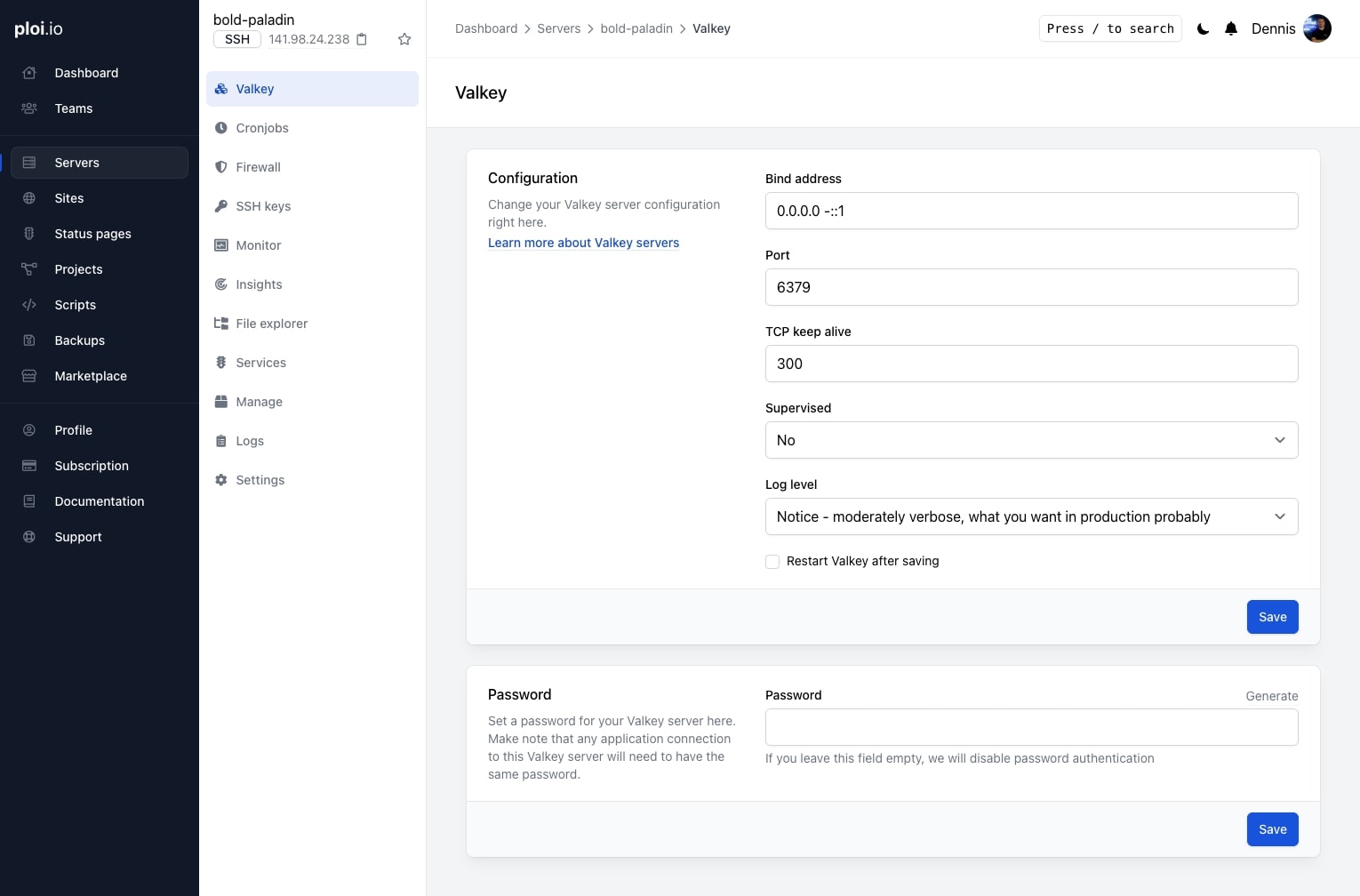Open Learn more about Valkey servers link

click(x=583, y=243)
